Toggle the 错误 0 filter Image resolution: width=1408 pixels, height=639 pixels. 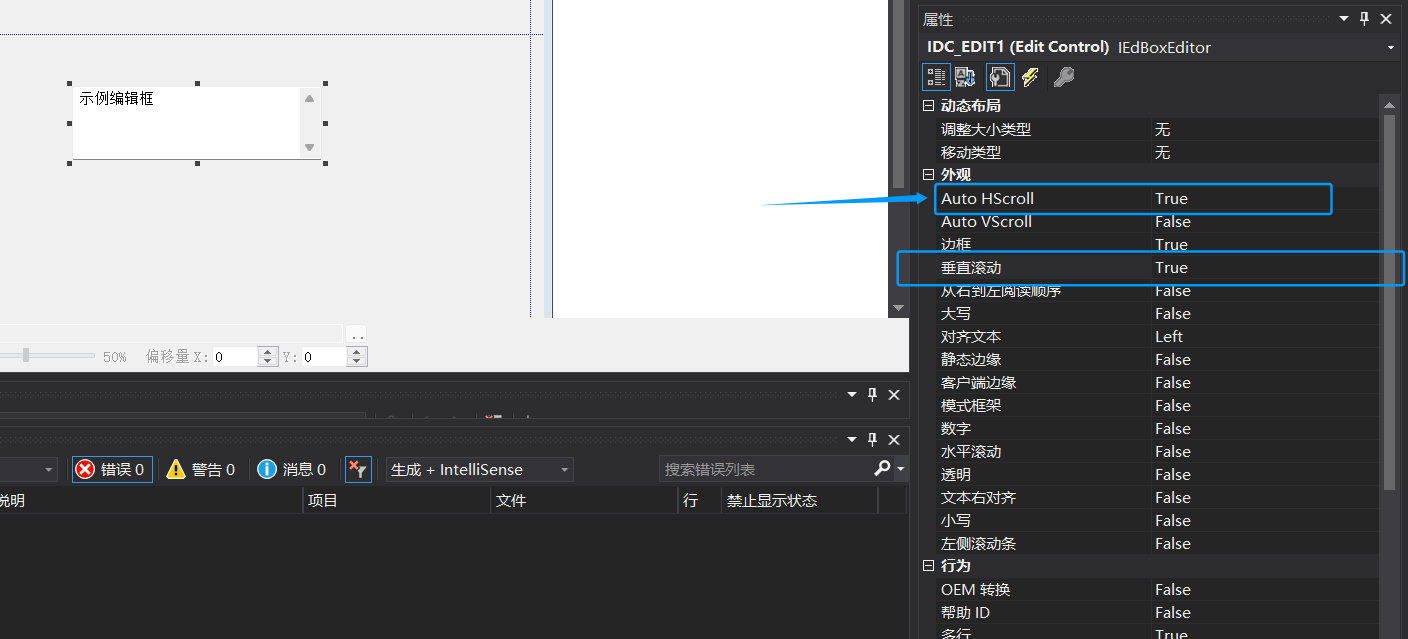[x=111, y=469]
